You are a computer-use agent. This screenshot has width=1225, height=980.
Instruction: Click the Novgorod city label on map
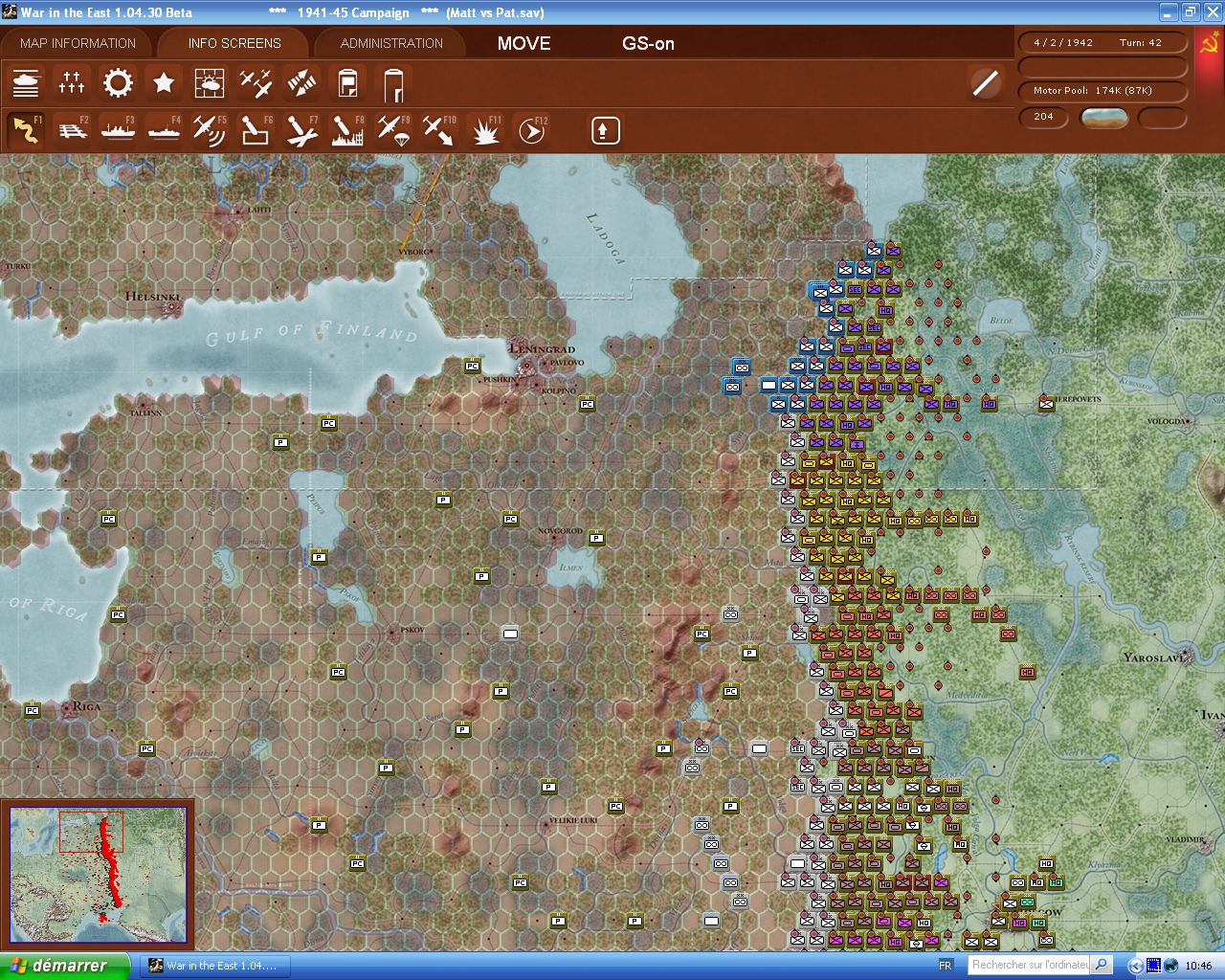point(560,530)
